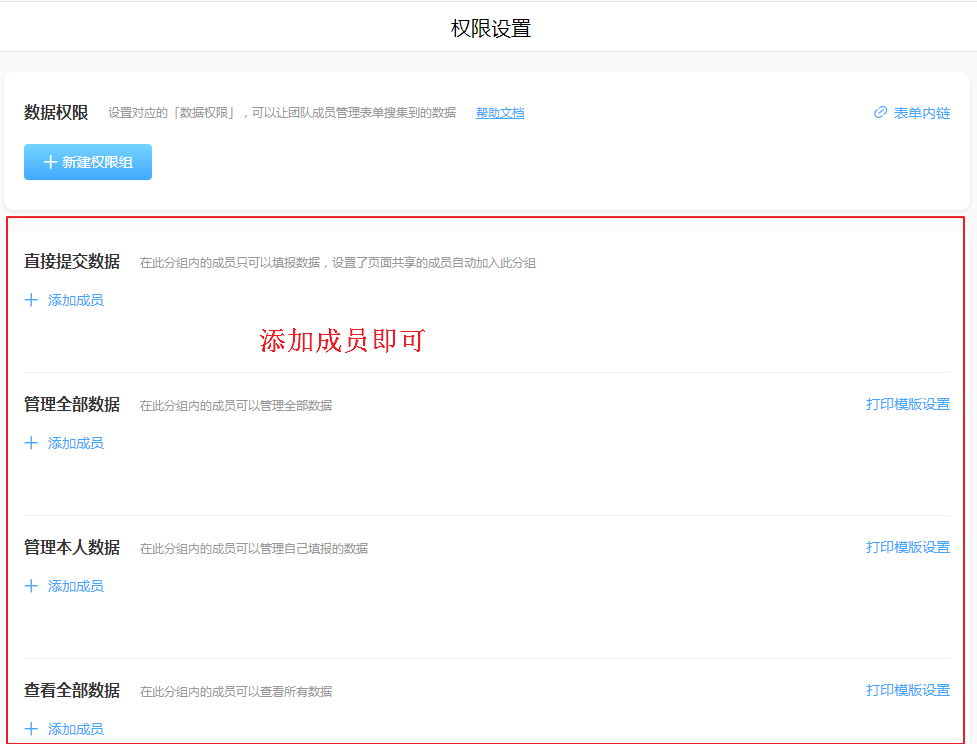
Task: Open 打印模版设置 for 管理本人数据
Action: pyautogui.click(x=907, y=547)
